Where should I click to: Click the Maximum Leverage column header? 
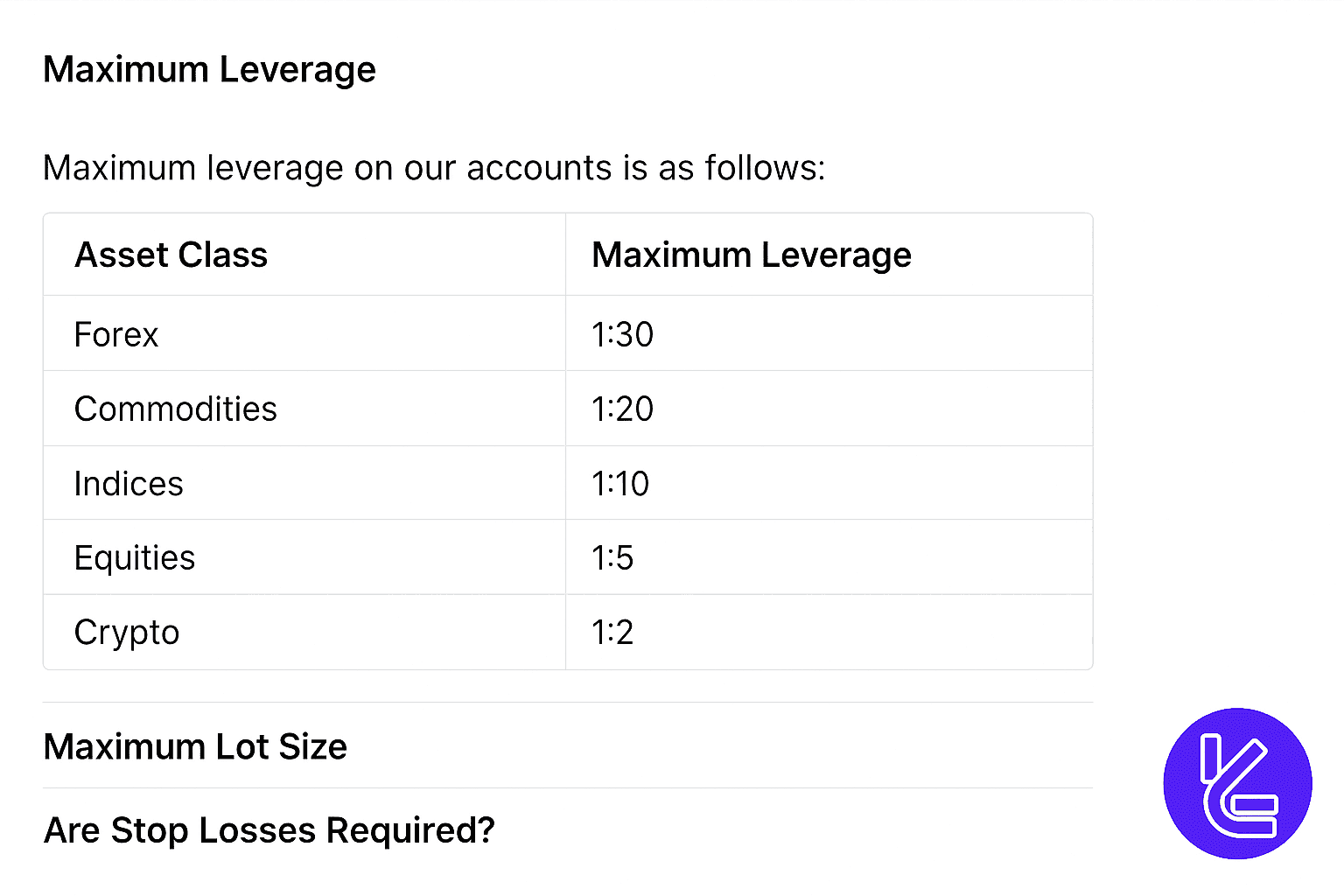coord(751,255)
